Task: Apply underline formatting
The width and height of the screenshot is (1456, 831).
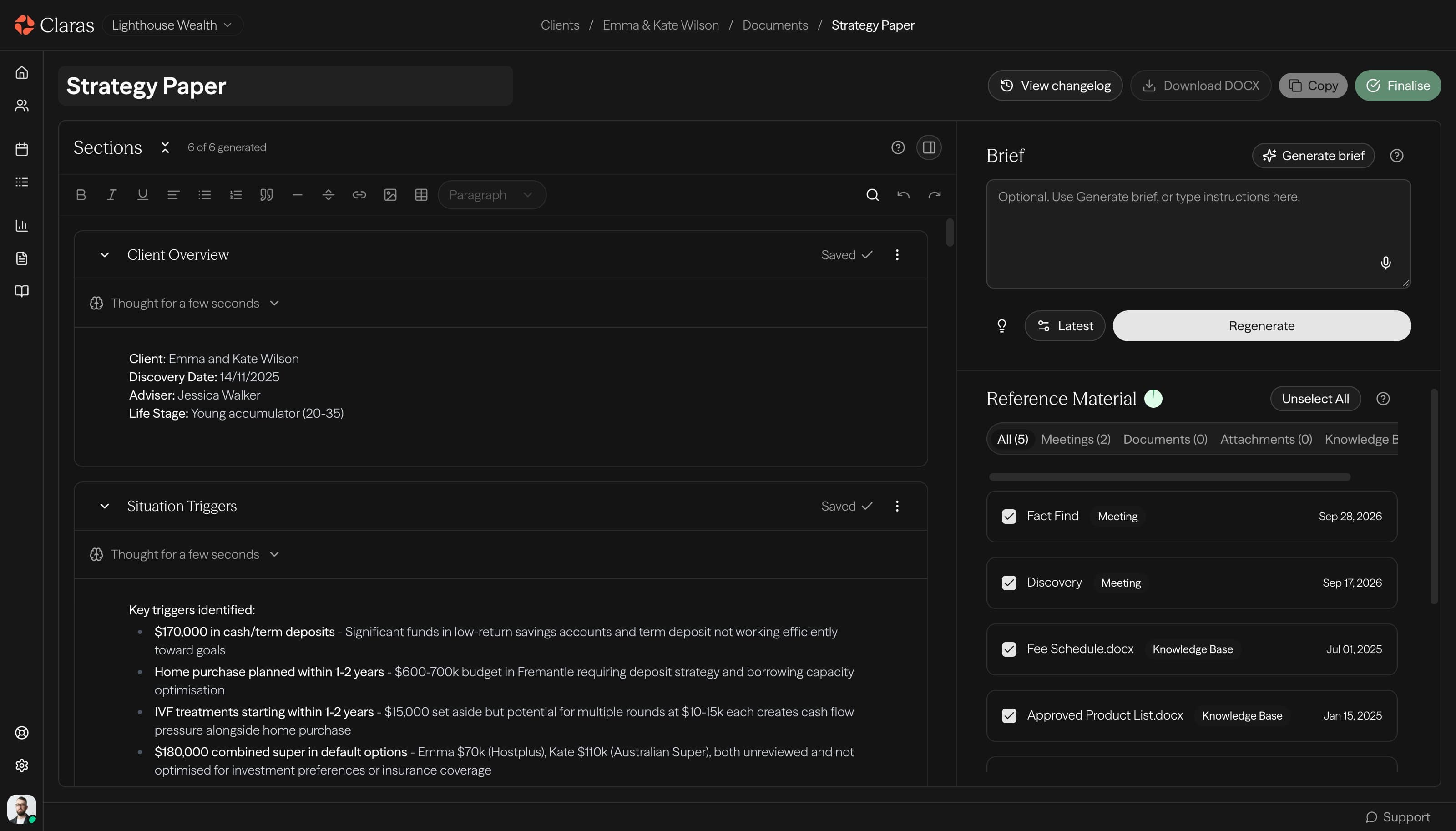Action: click(142, 195)
